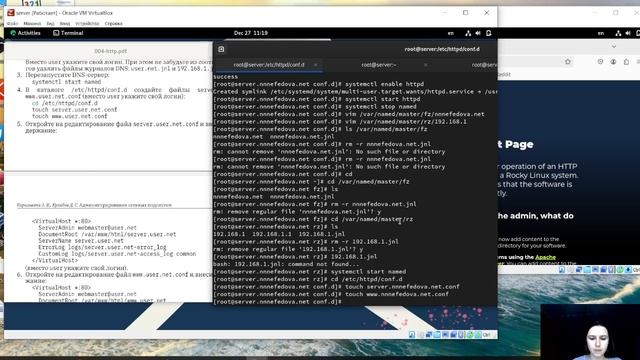The width and height of the screenshot is (640, 360).
Task: Click the PDF line 'touch server.user.net.conf'
Action: pyautogui.click(x=74, y=110)
